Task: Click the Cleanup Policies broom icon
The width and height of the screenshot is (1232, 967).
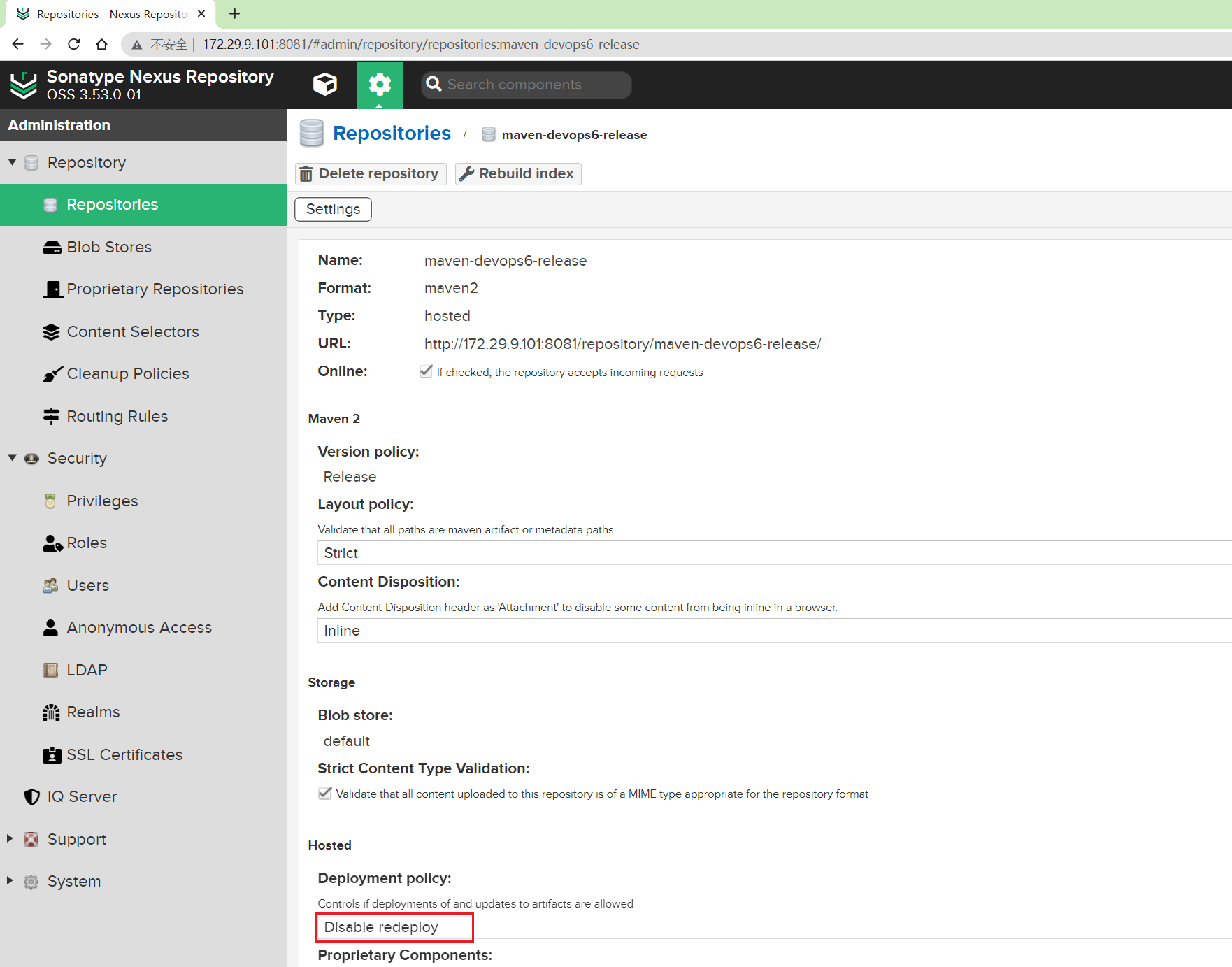Action: point(52,374)
